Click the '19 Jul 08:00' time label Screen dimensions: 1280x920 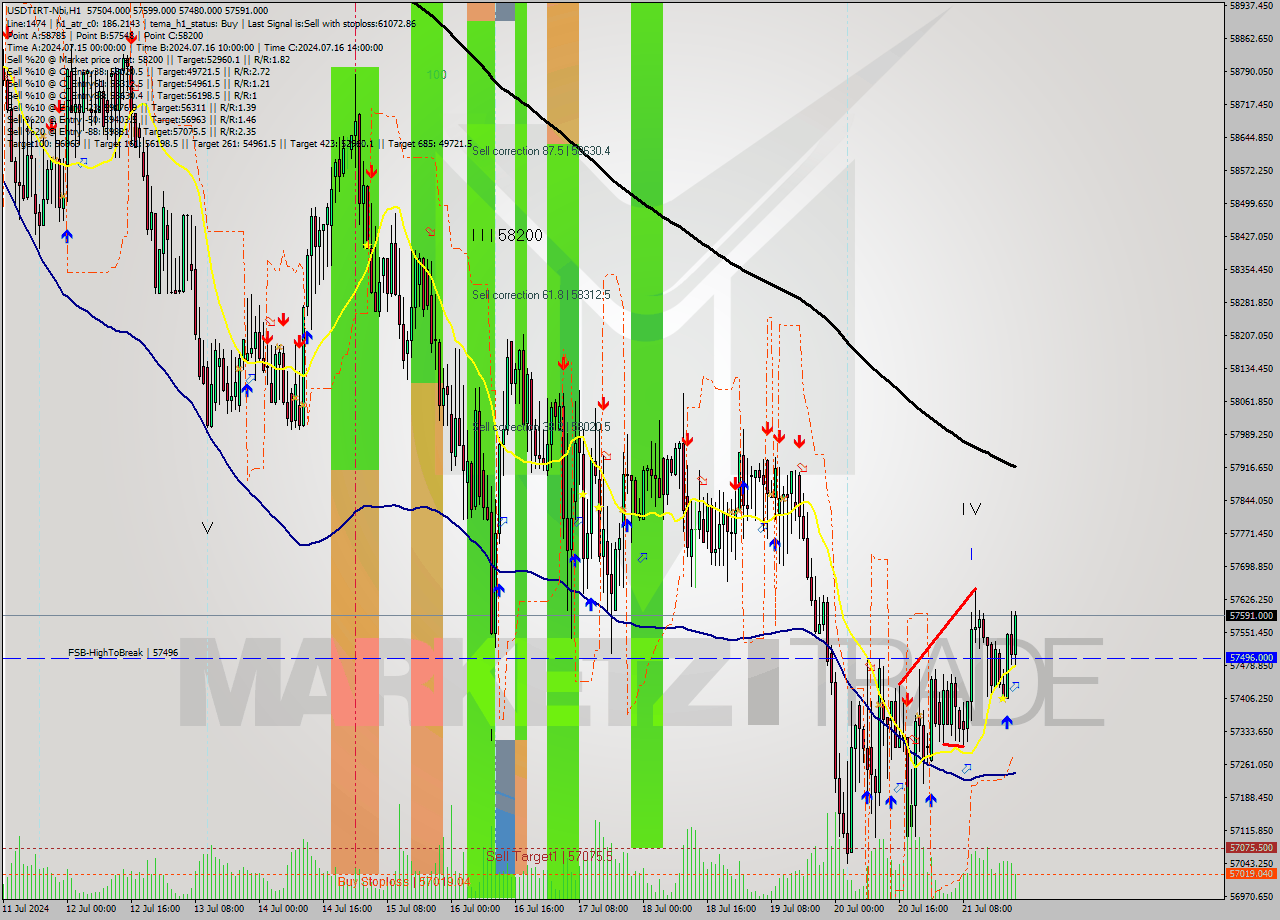click(795, 909)
